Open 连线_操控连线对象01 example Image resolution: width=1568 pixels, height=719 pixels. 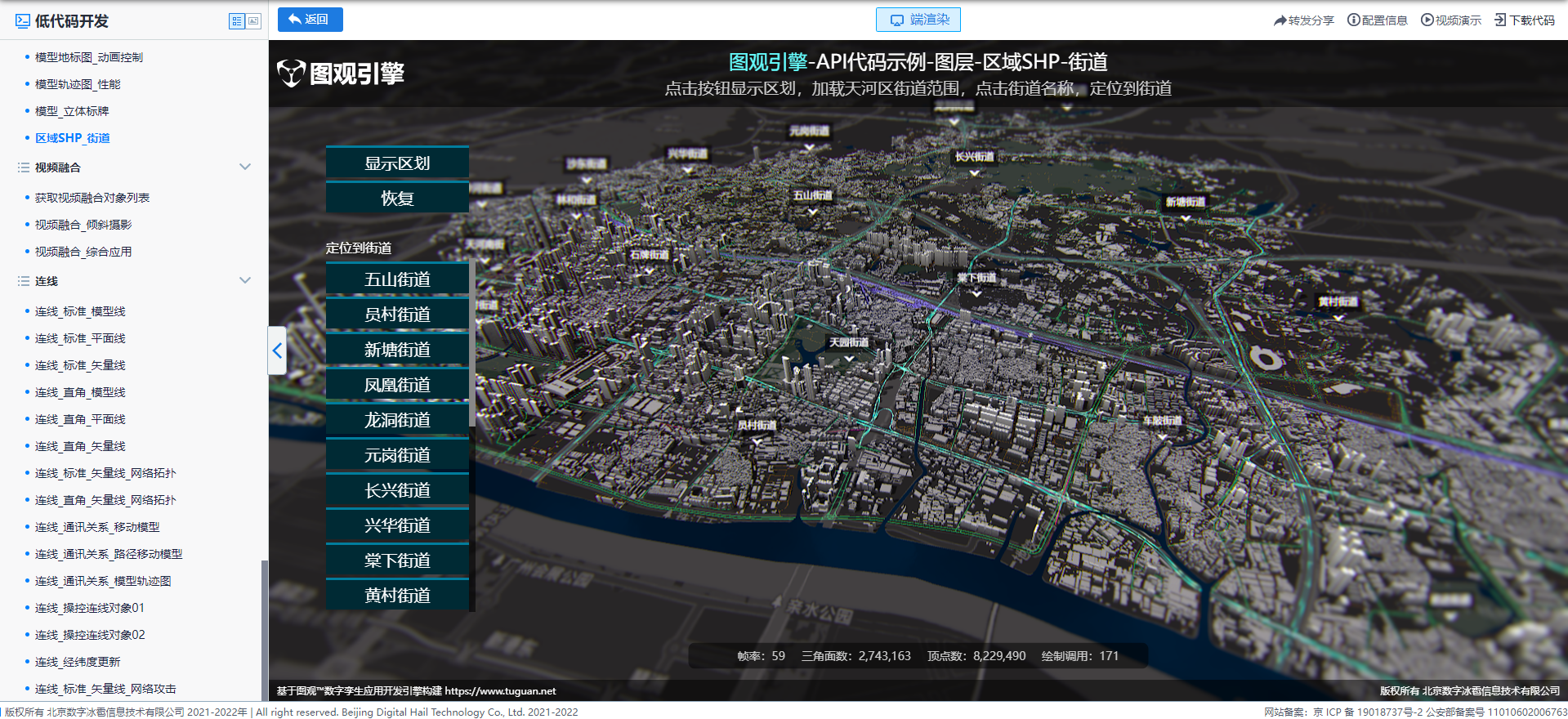pos(90,608)
